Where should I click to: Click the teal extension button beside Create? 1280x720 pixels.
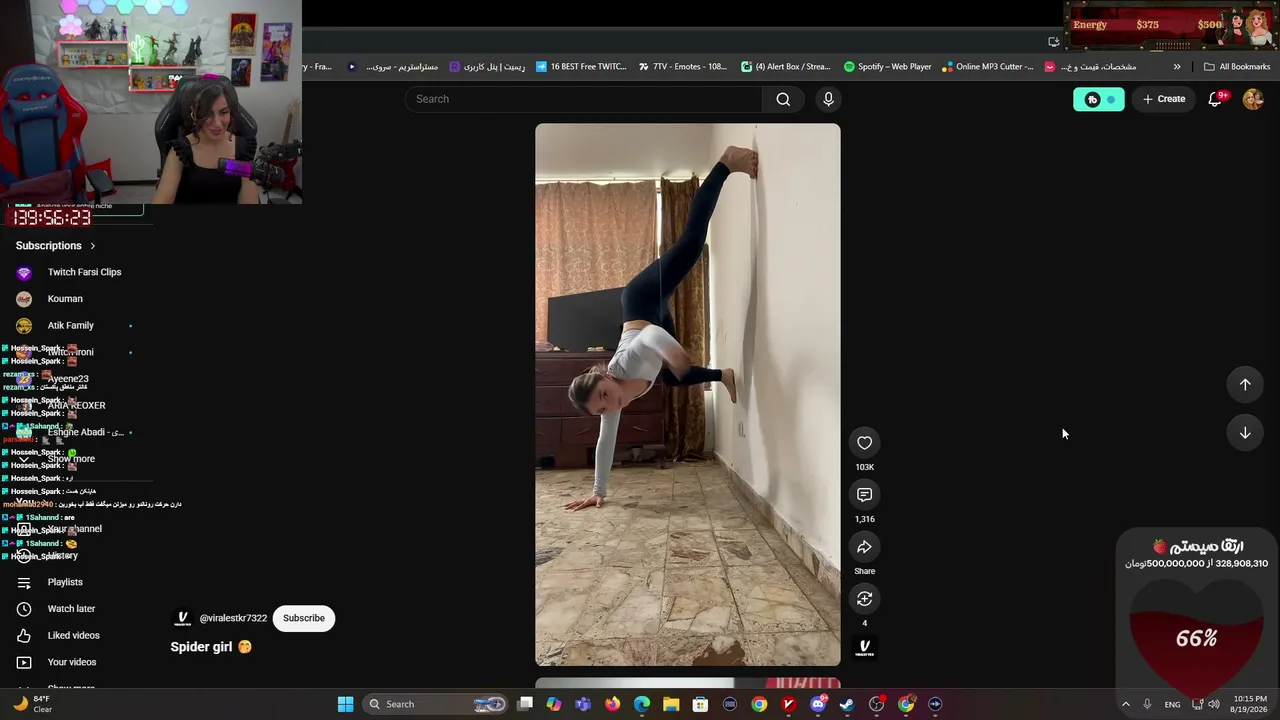point(1099,99)
